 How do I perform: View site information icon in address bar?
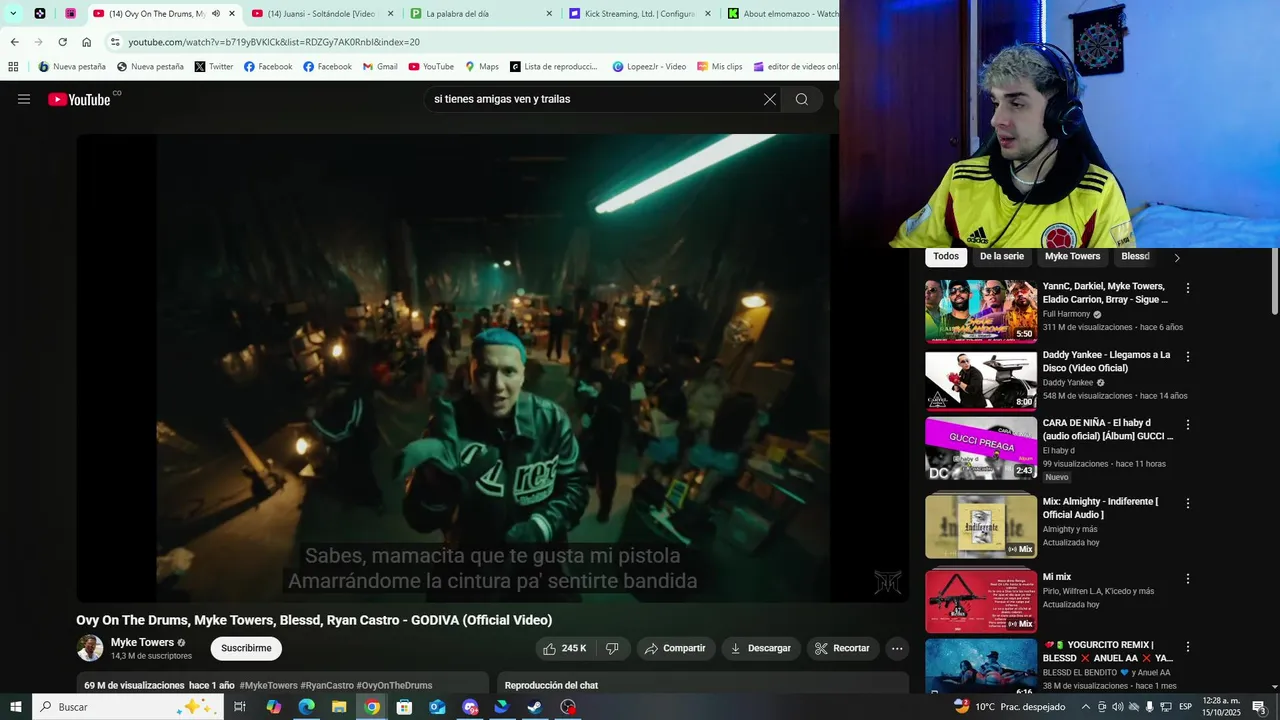(115, 42)
